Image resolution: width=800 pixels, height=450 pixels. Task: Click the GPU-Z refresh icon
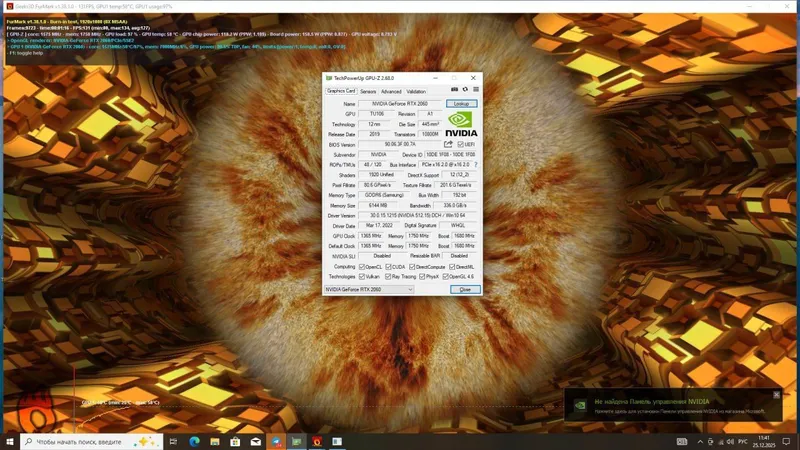tap(465, 89)
